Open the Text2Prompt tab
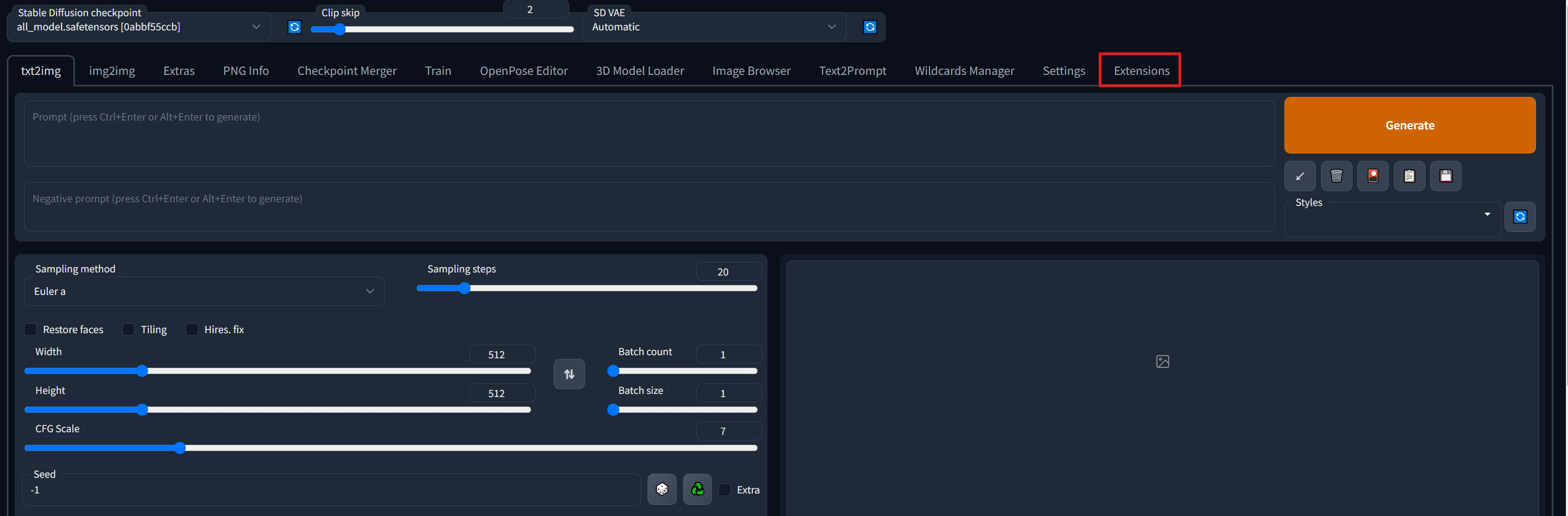The width and height of the screenshot is (1568, 516). coord(852,71)
